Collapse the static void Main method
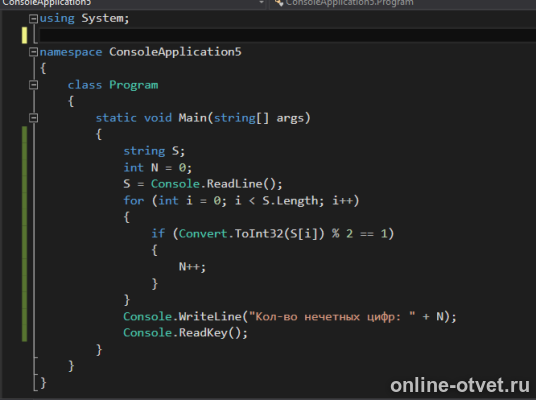Screen dimensions: 536x400 (x=33, y=118)
